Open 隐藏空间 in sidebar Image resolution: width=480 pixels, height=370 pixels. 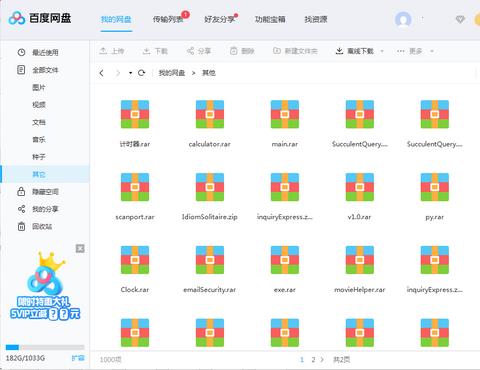tap(45, 192)
